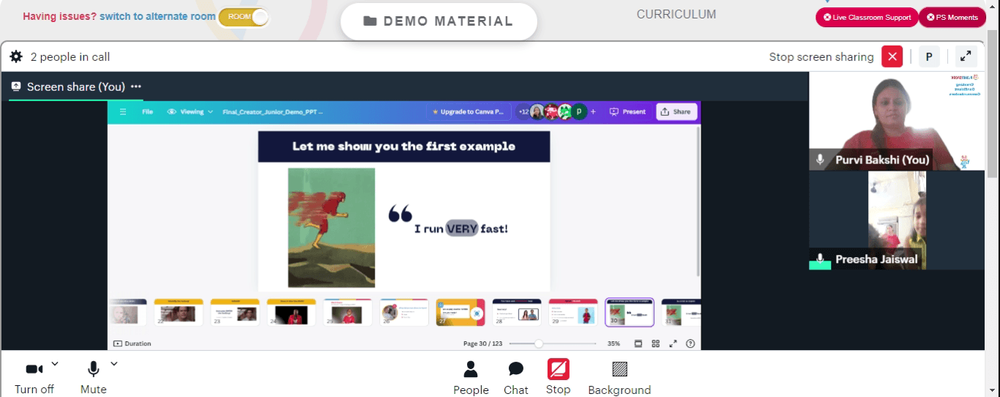Click the '2 people in call' label

70,57
